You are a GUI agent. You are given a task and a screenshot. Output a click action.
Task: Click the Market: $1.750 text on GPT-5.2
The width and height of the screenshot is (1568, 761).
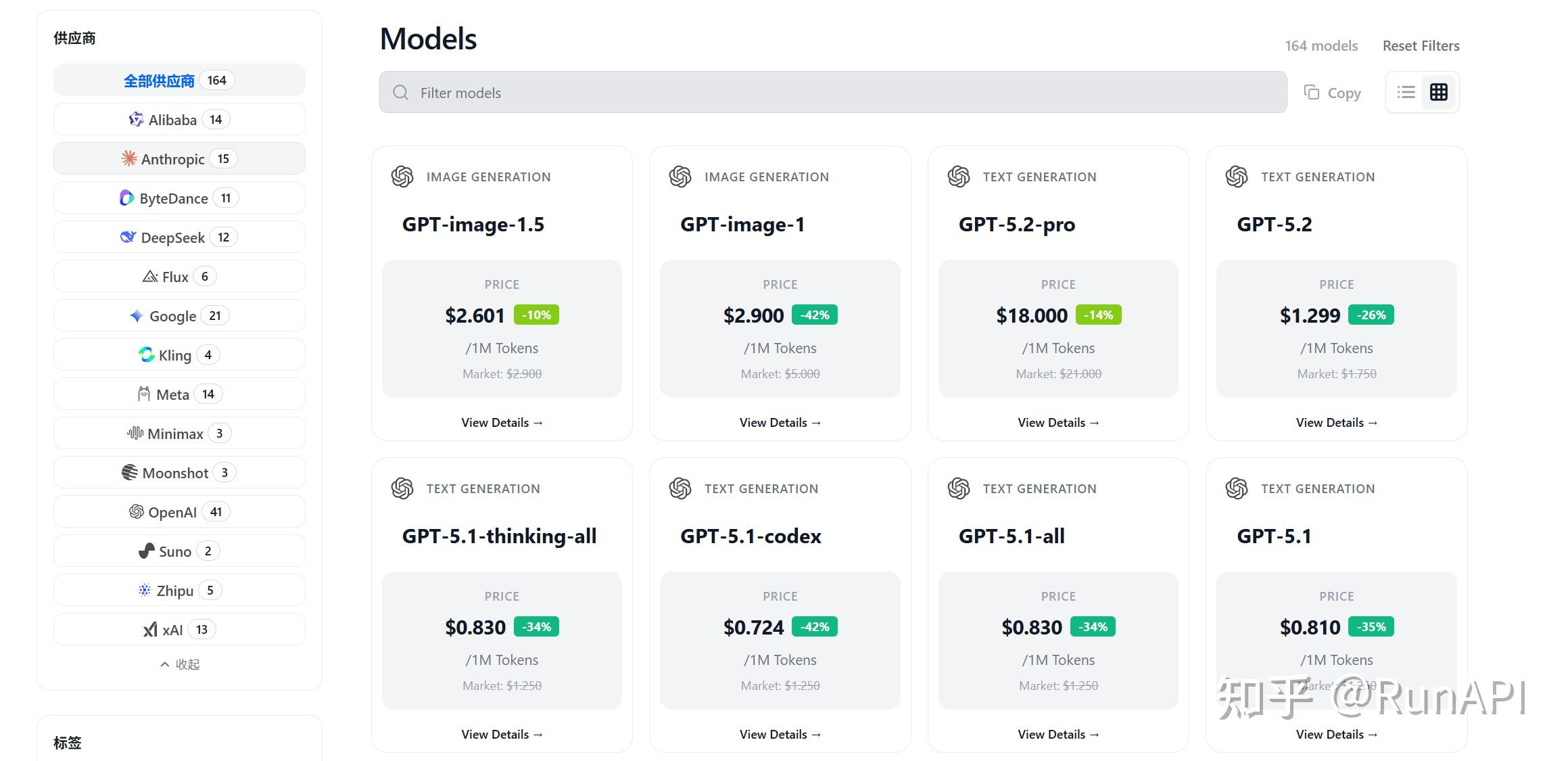coord(1337,374)
